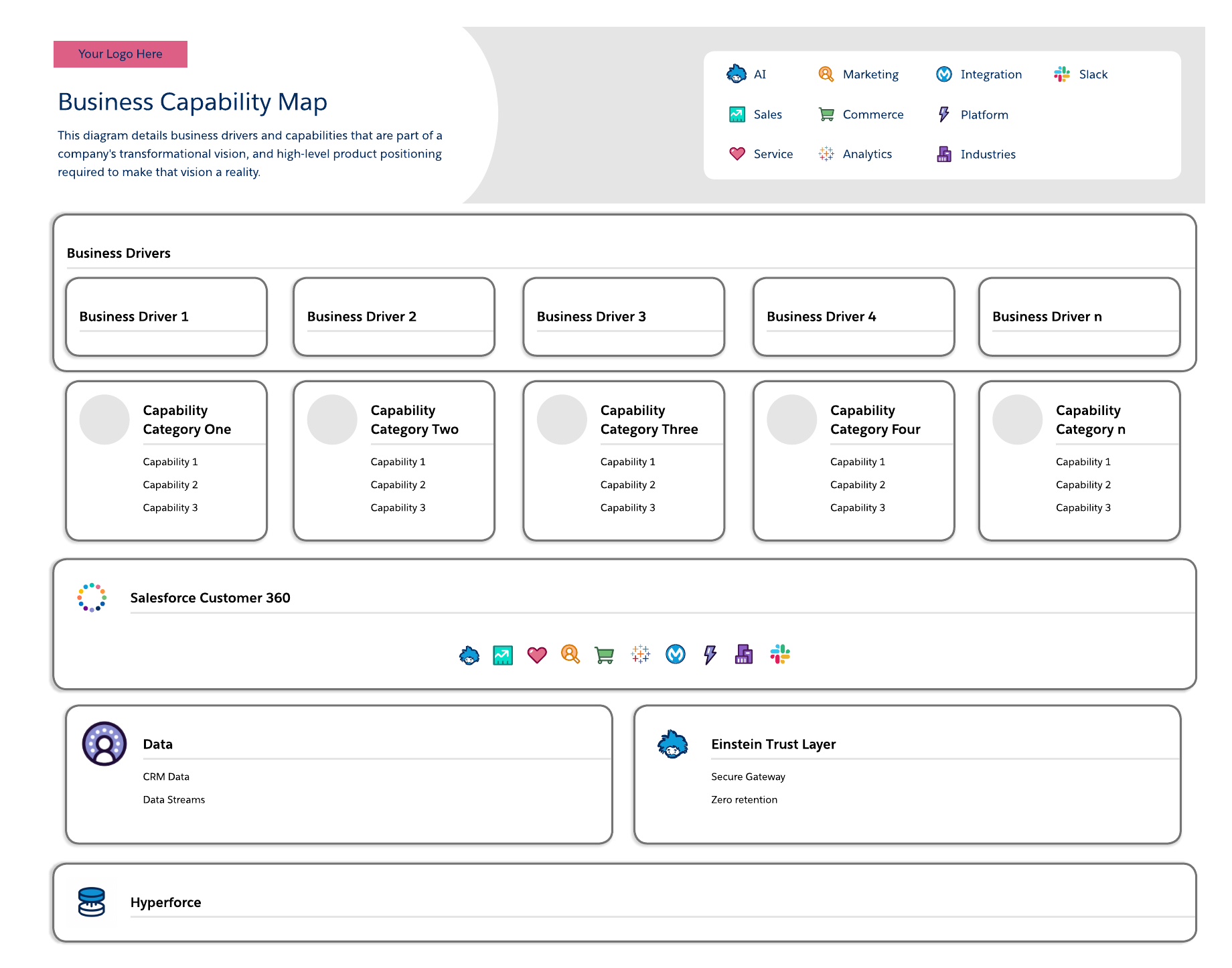1232x968 pixels.
Task: Click the Your Logo Here badge
Action: 120,54
